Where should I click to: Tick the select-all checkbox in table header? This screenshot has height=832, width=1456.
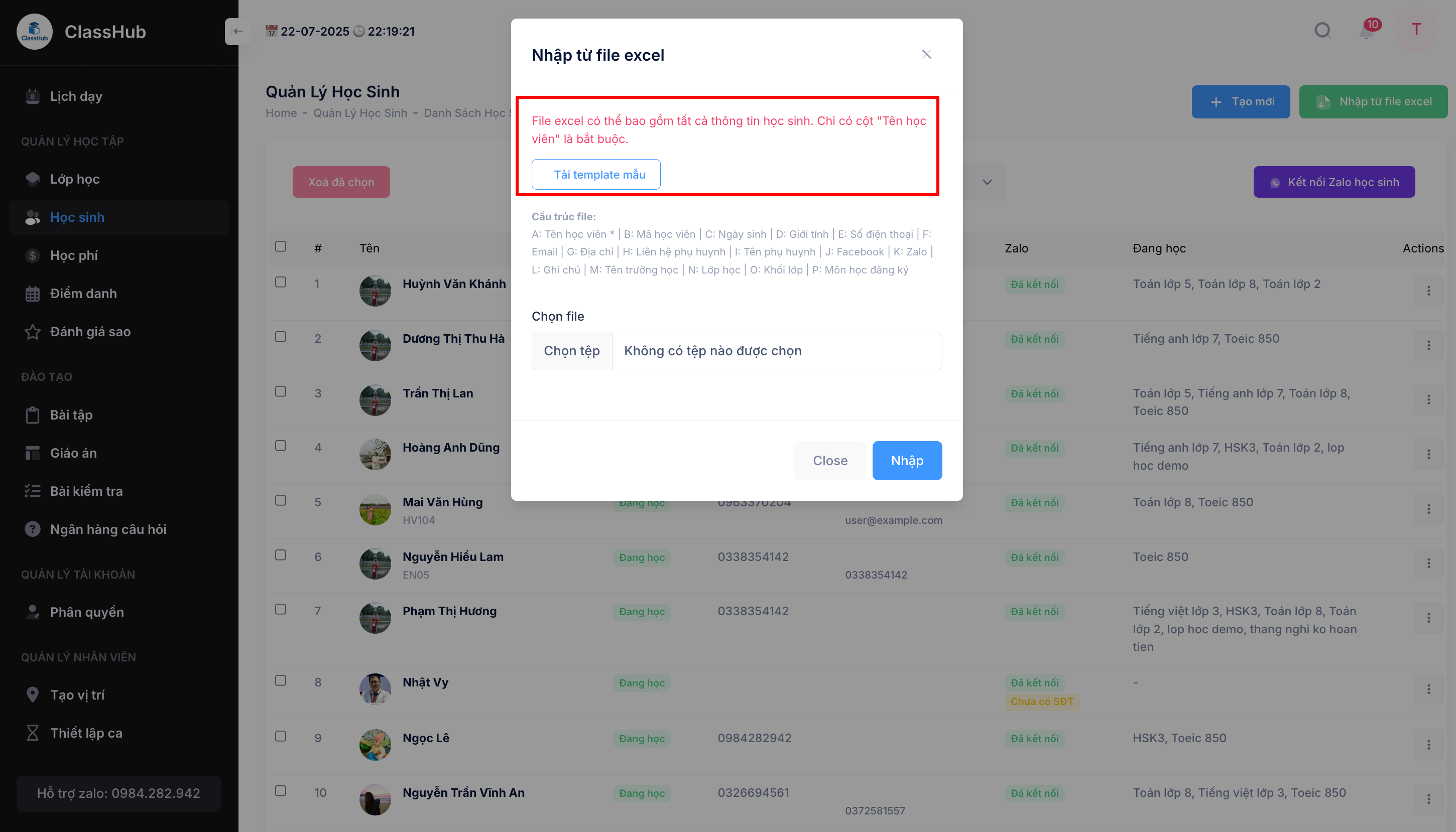click(x=281, y=246)
